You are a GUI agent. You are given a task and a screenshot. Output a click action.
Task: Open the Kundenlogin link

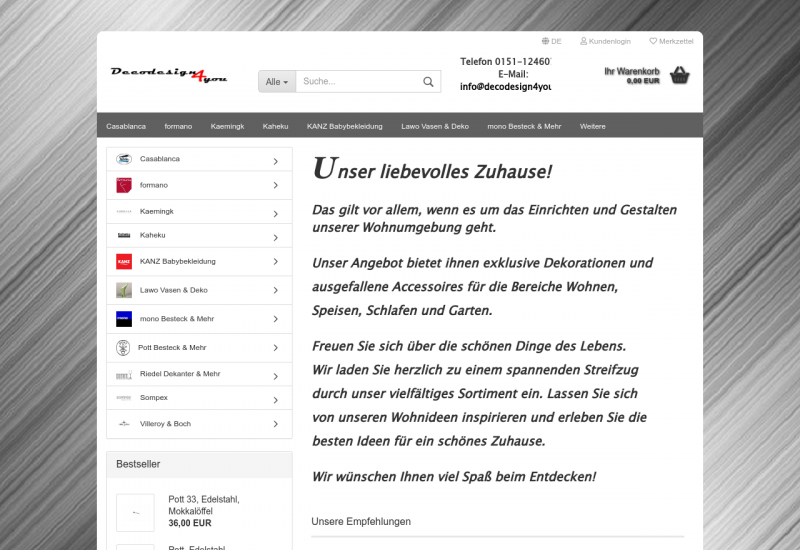coord(606,41)
